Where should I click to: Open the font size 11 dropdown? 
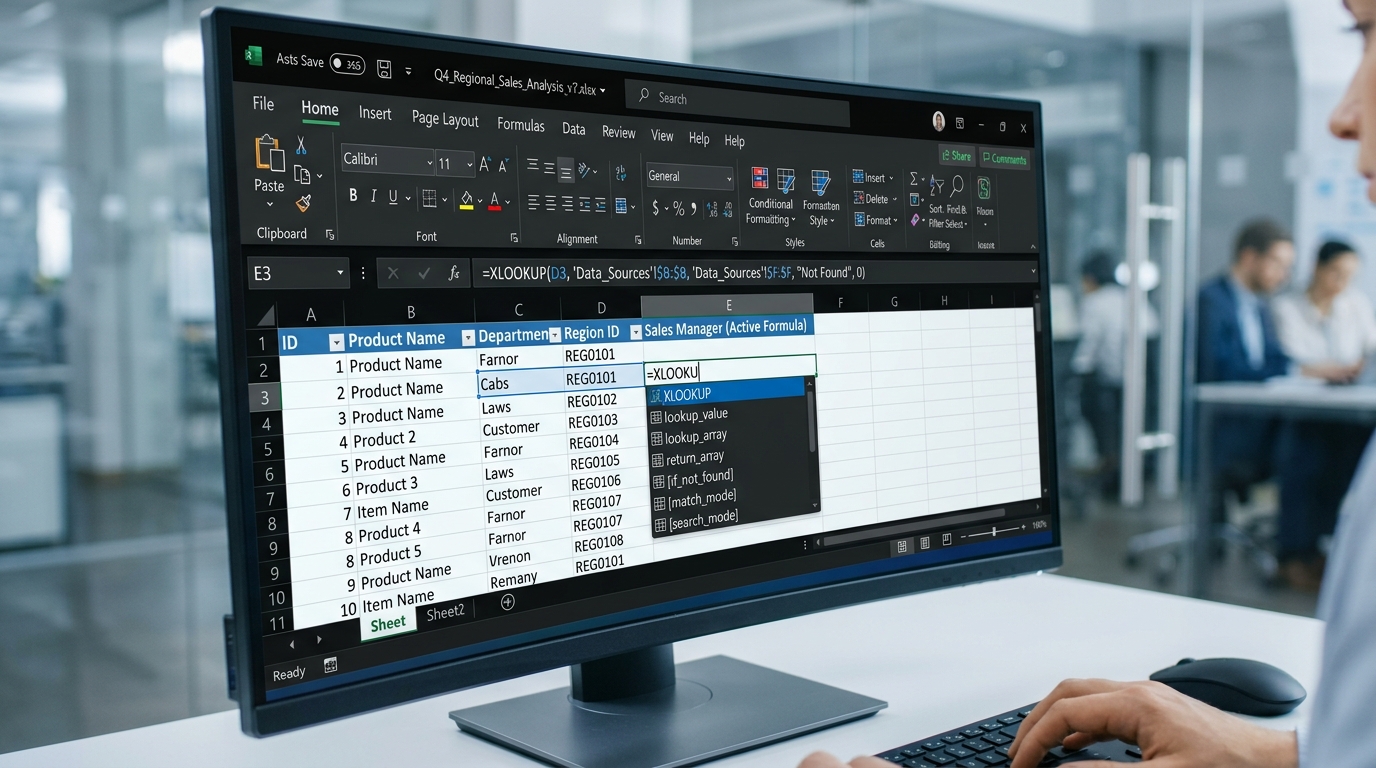coord(469,165)
